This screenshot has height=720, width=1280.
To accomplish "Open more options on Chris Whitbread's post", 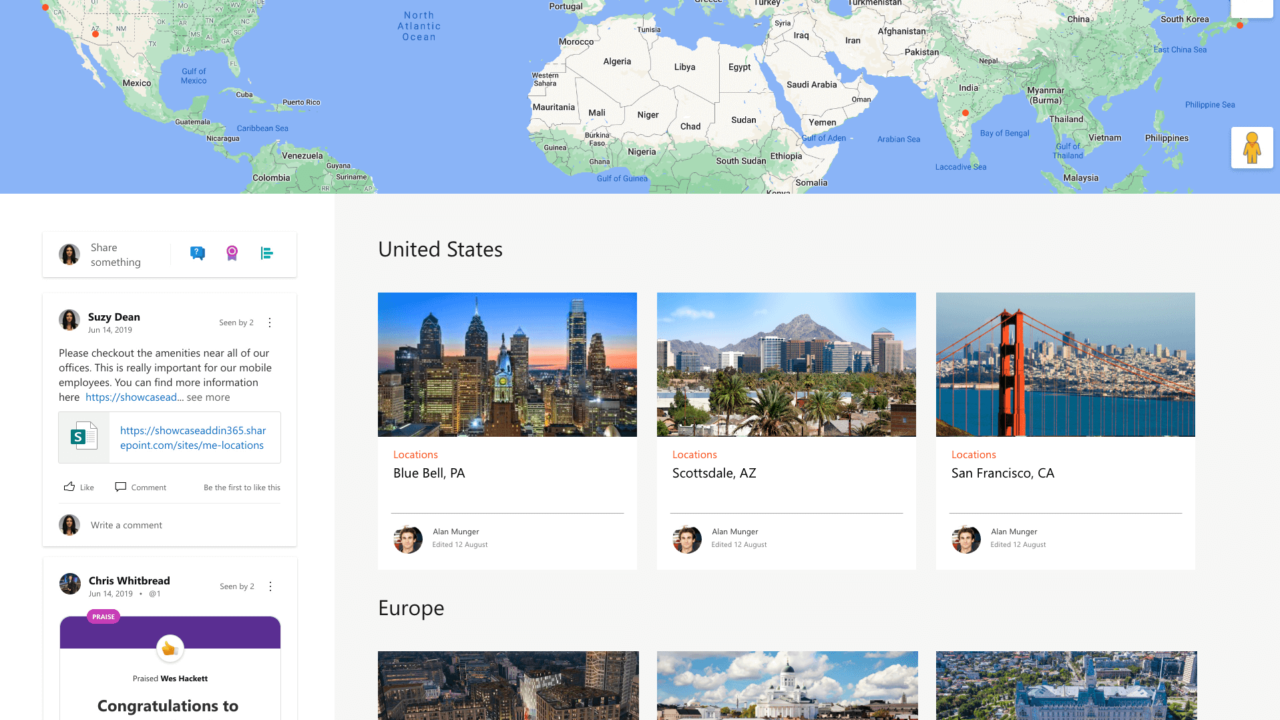I will (x=270, y=587).
